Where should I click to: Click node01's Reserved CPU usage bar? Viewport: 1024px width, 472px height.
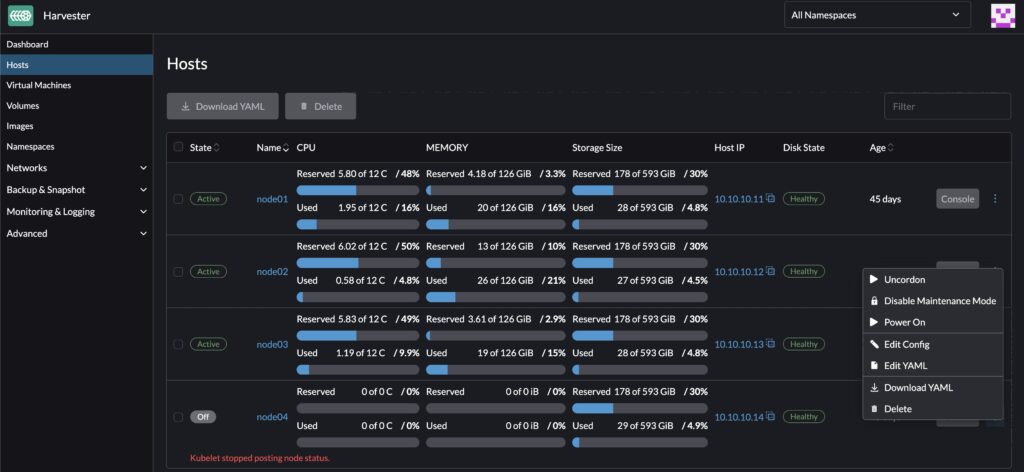tap(357, 190)
